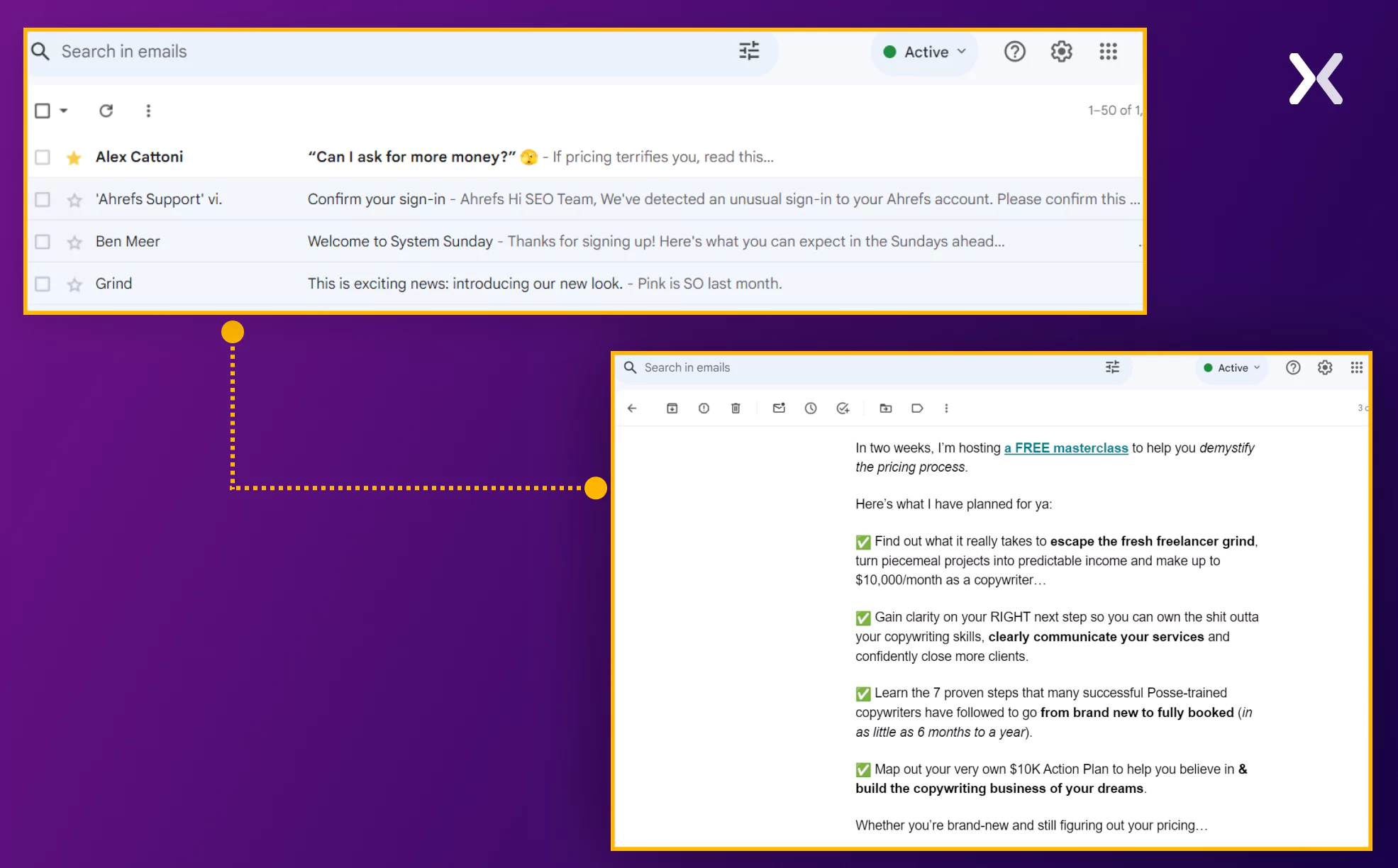Screen dimensions: 1398x868
Task: Open Settings gear in email view window
Action: tap(1325, 367)
